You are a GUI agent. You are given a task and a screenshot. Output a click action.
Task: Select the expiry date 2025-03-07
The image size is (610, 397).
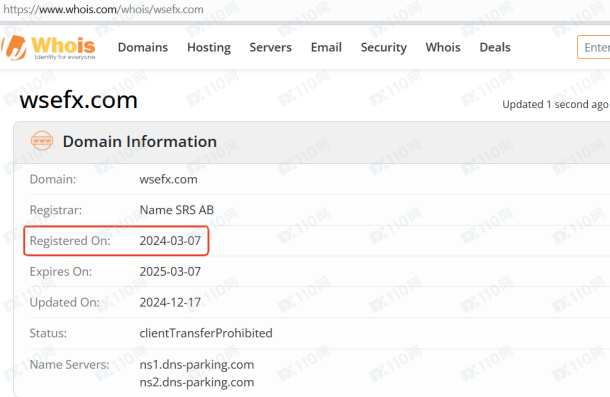[170, 272]
